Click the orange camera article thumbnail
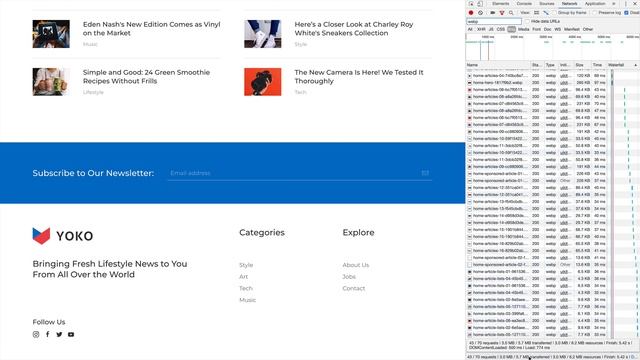The height and width of the screenshot is (360, 640). point(263,82)
